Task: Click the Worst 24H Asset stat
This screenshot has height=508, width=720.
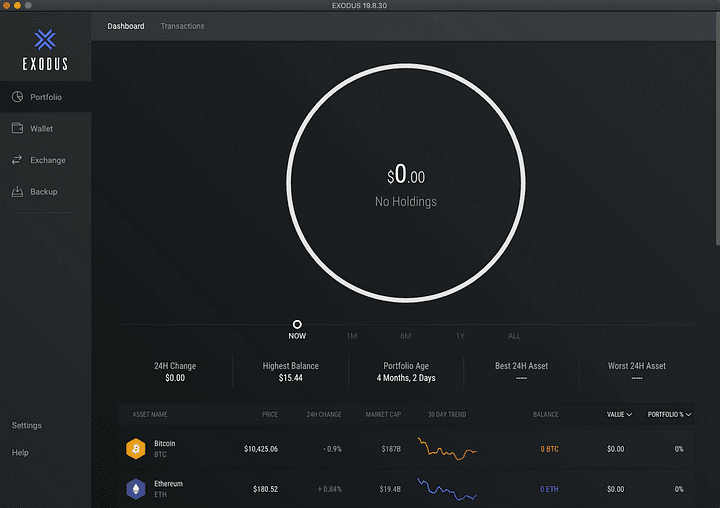Action: coord(636,372)
